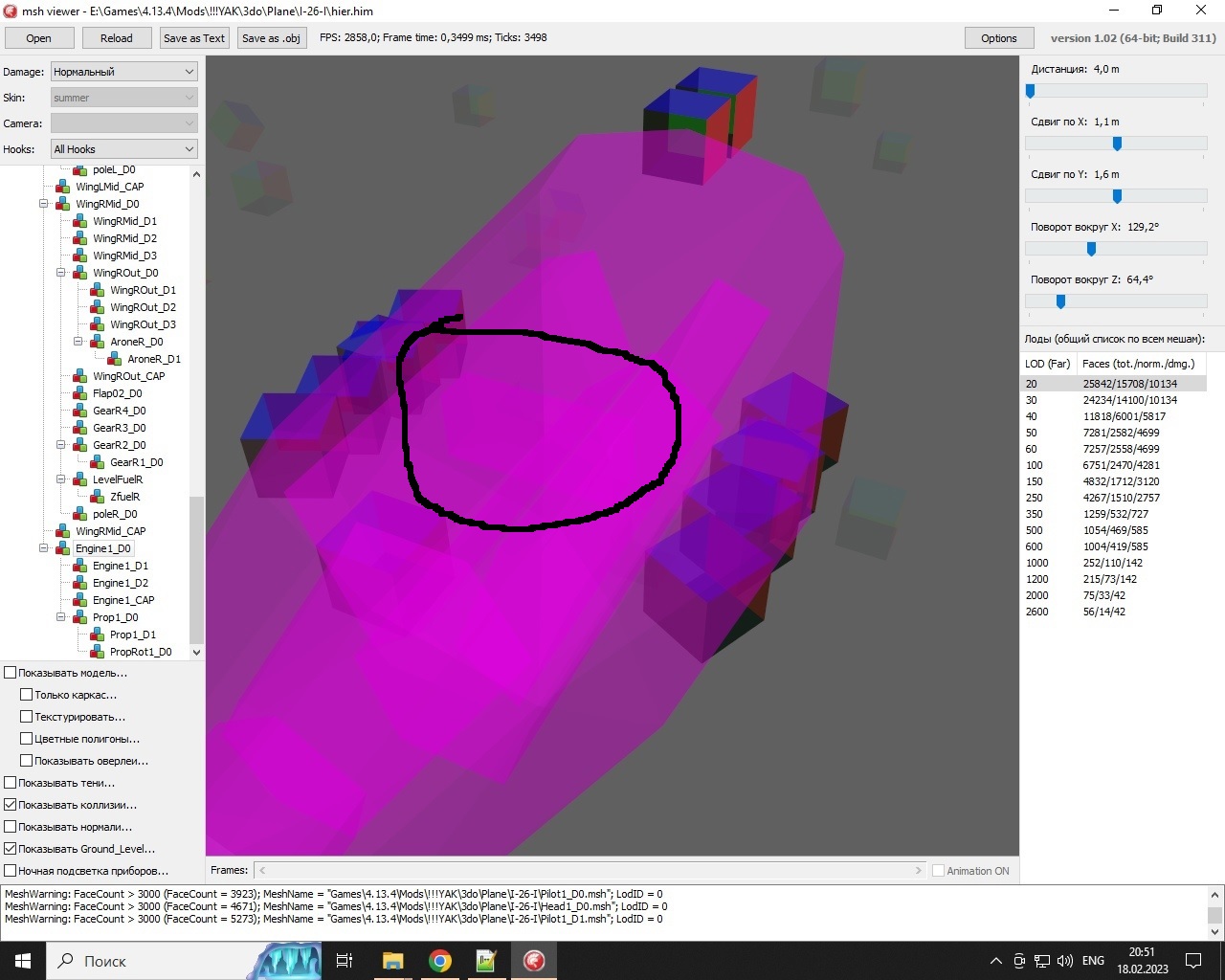This screenshot has height=980, width=1225.
Task: Open the volume control in system tray
Action: (1065, 961)
